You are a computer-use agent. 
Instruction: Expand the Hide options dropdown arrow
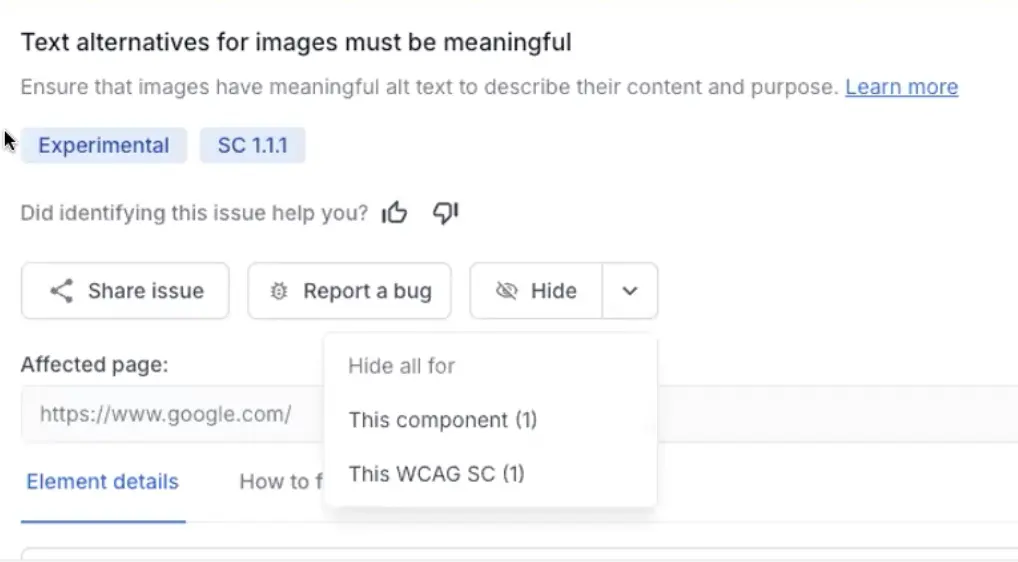click(630, 291)
